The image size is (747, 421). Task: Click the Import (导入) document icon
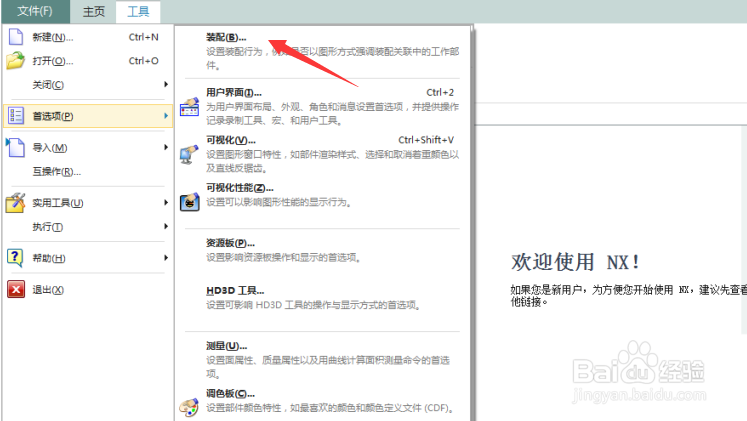[16, 147]
